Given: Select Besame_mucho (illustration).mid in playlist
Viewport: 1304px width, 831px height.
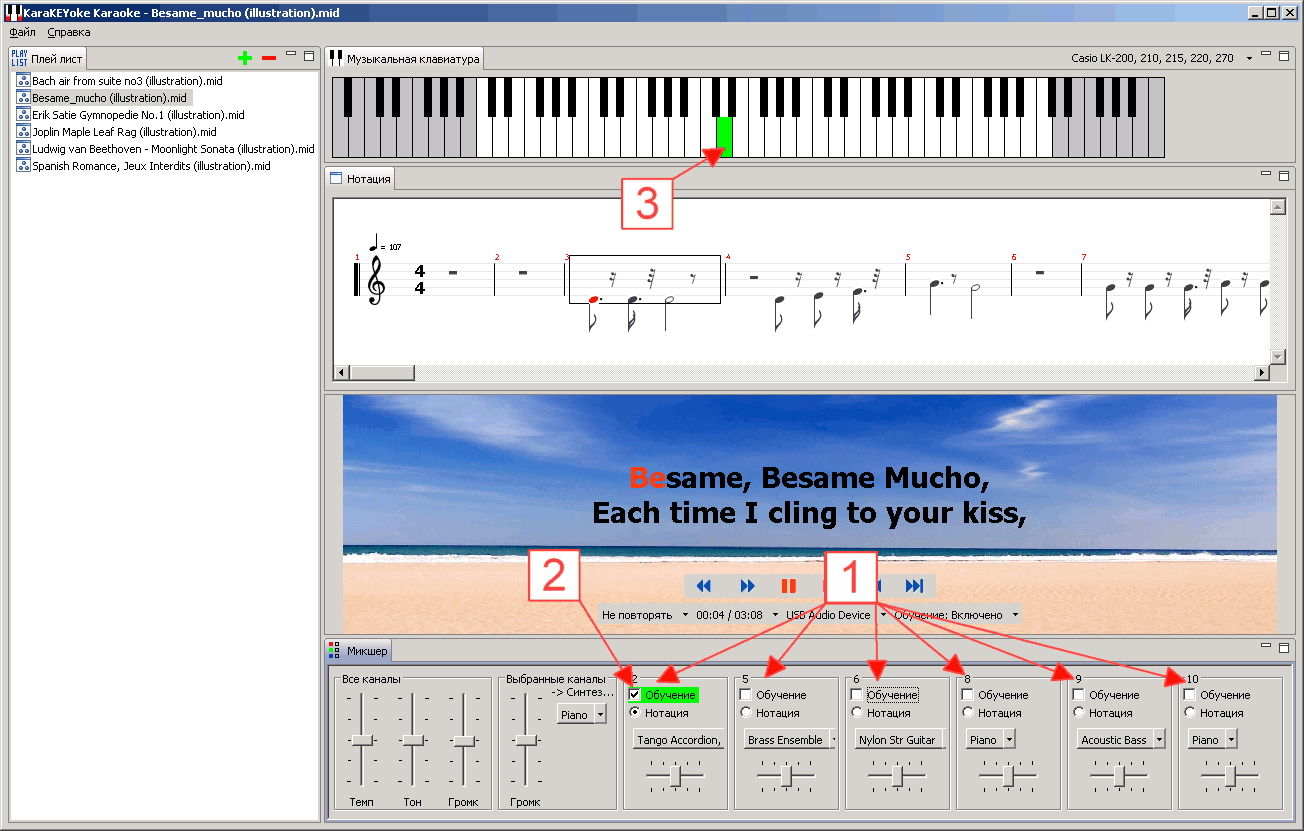Looking at the screenshot, I should click(x=110, y=98).
